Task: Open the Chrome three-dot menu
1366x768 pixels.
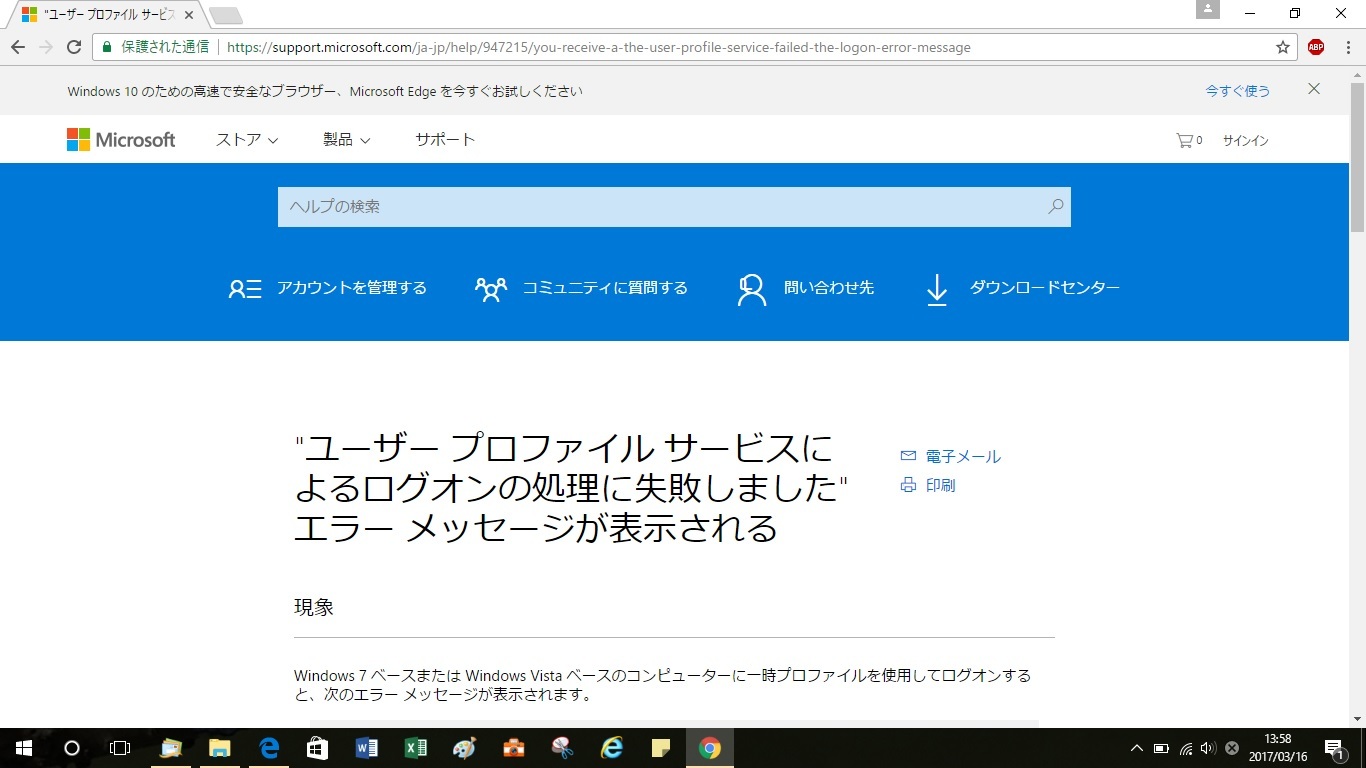Action: tap(1347, 47)
